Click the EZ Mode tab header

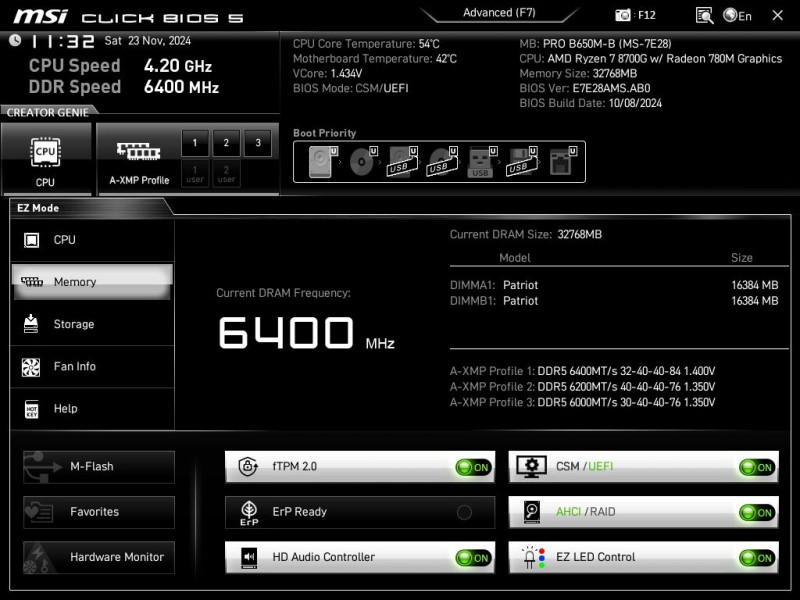(38, 208)
